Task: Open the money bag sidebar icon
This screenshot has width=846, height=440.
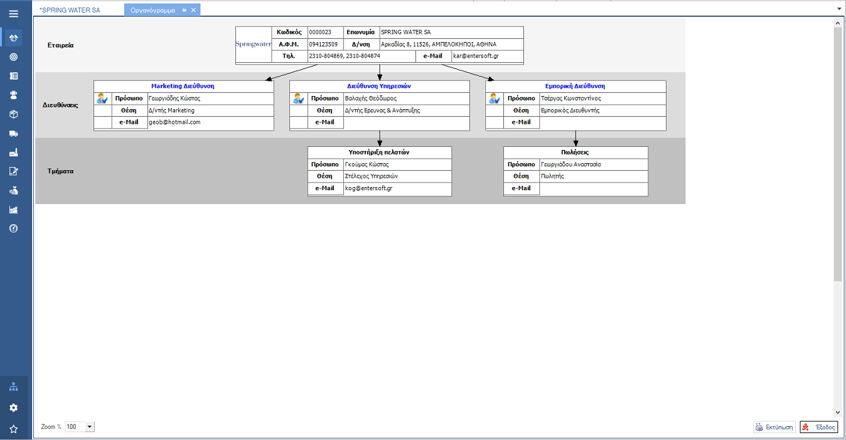Action: pos(13,190)
